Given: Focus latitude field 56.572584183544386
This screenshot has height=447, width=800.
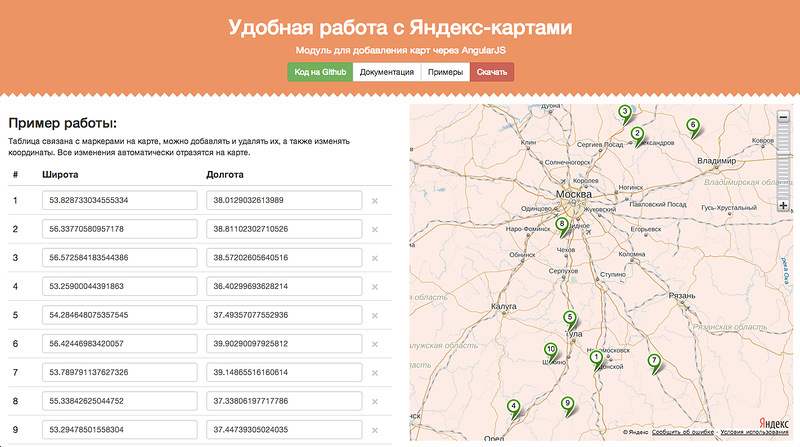Looking at the screenshot, I should pyautogui.click(x=119, y=257).
